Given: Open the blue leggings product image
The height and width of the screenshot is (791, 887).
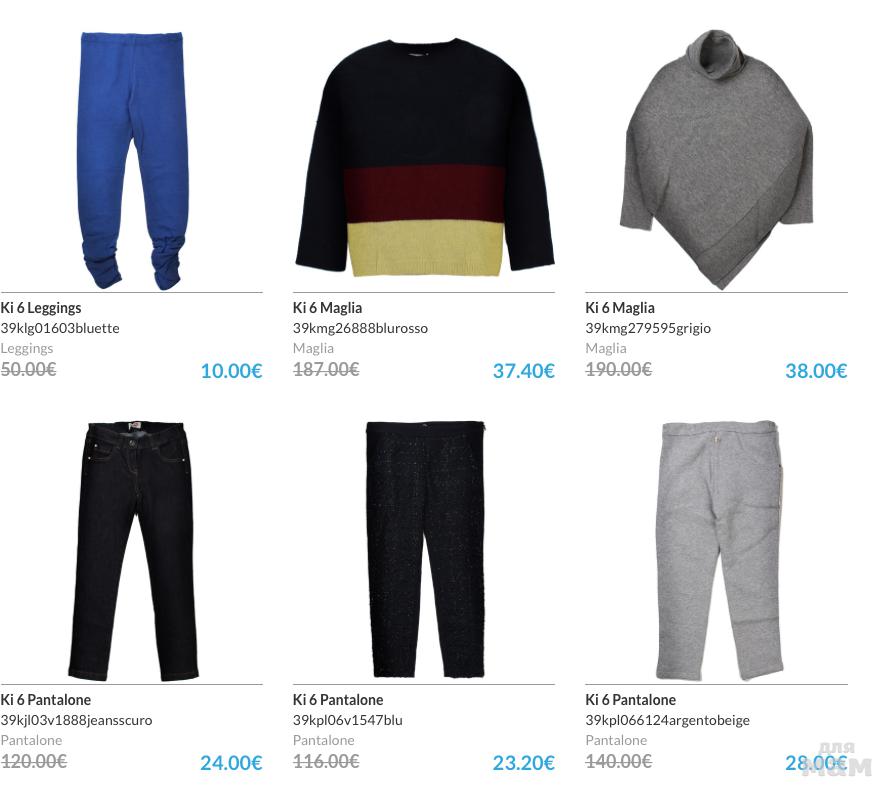Looking at the screenshot, I should 132,161.
